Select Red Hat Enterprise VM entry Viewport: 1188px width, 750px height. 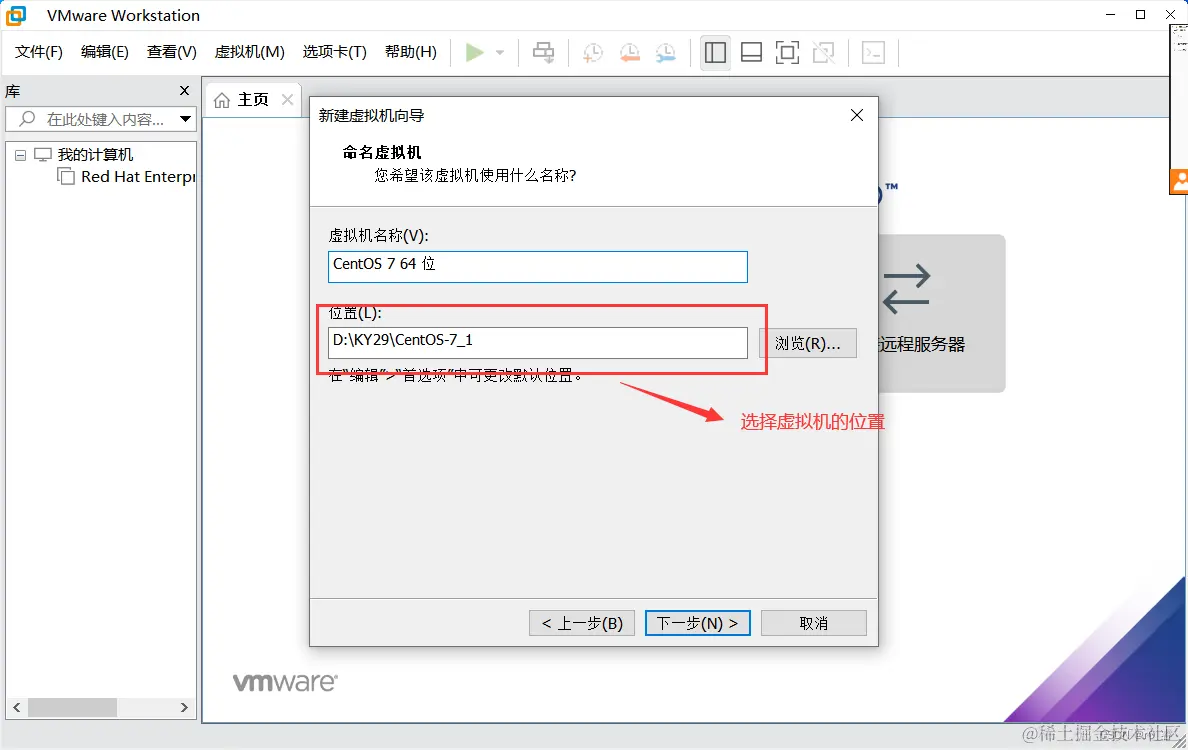pyautogui.click(x=138, y=177)
